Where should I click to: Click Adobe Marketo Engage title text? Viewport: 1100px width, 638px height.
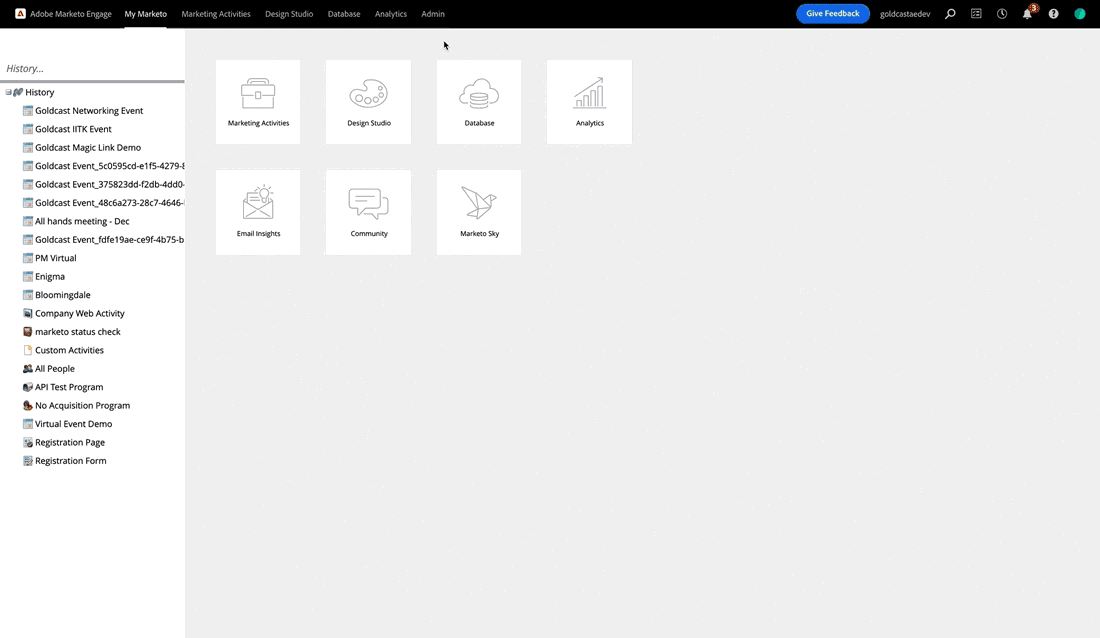[x=71, y=13]
